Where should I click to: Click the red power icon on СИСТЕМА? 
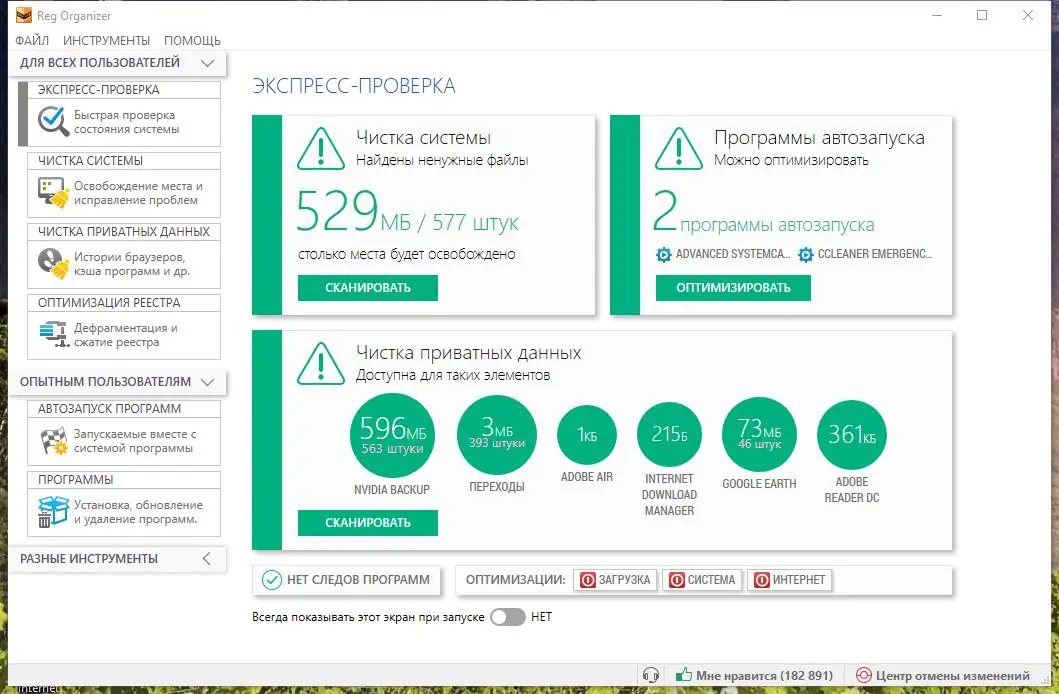(x=677, y=580)
